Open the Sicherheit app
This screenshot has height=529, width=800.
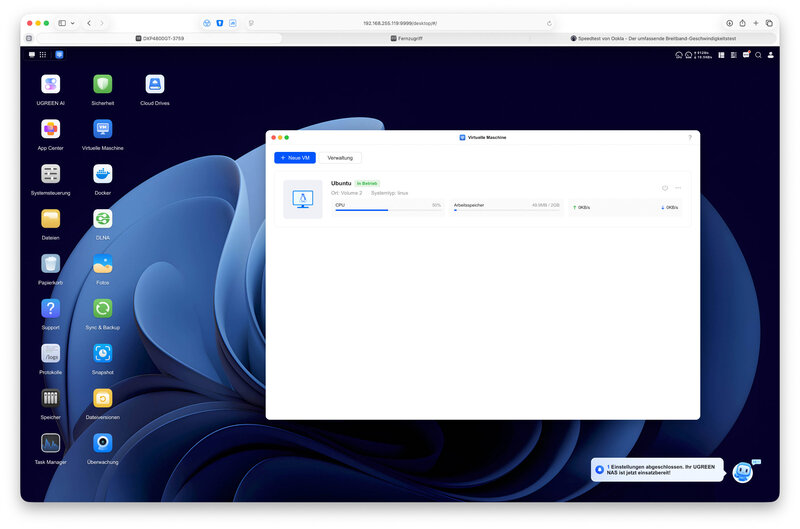[x=103, y=84]
